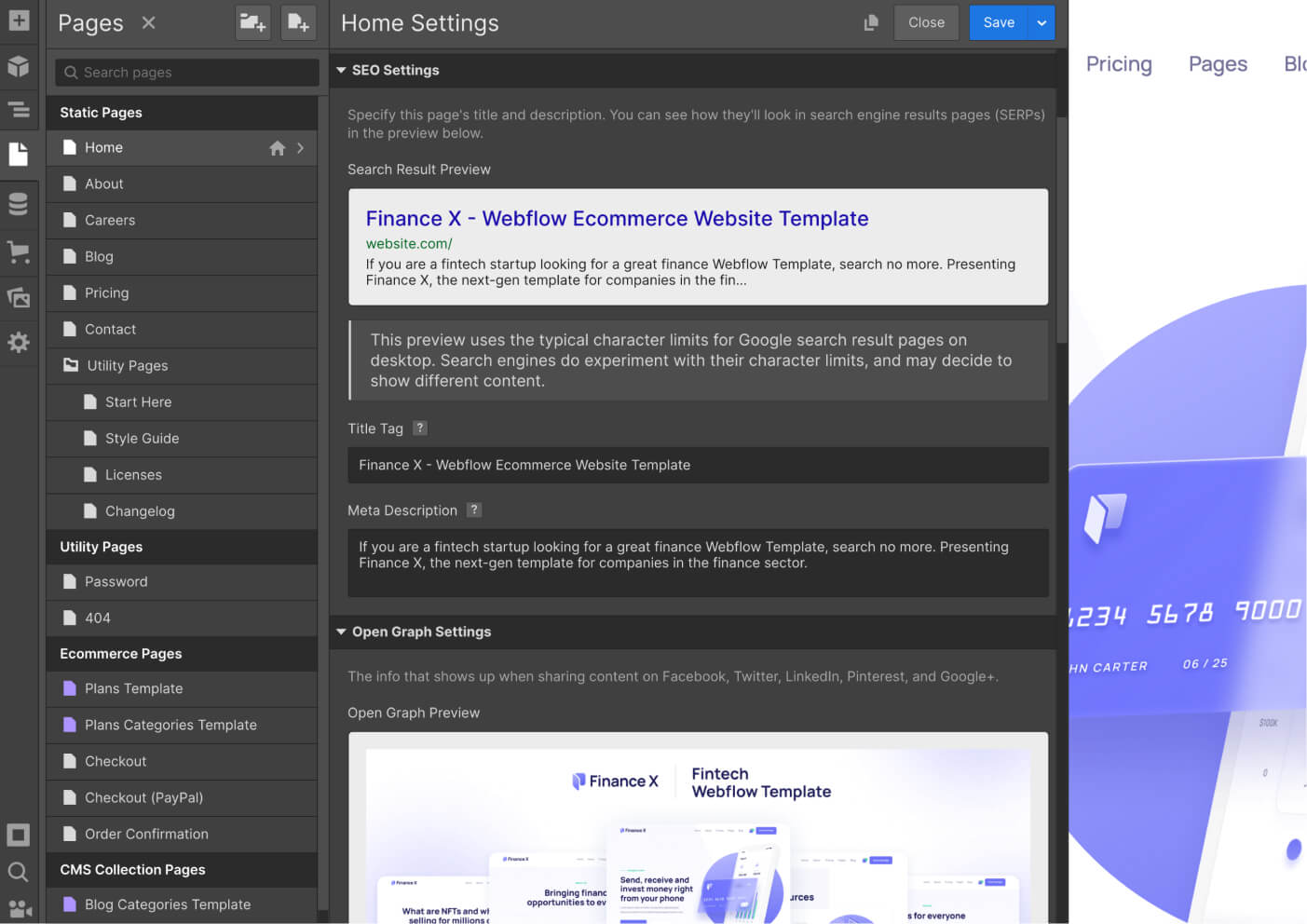This screenshot has height=924, width=1307.
Task: Collapse the SEO Settings section
Action: click(341, 69)
